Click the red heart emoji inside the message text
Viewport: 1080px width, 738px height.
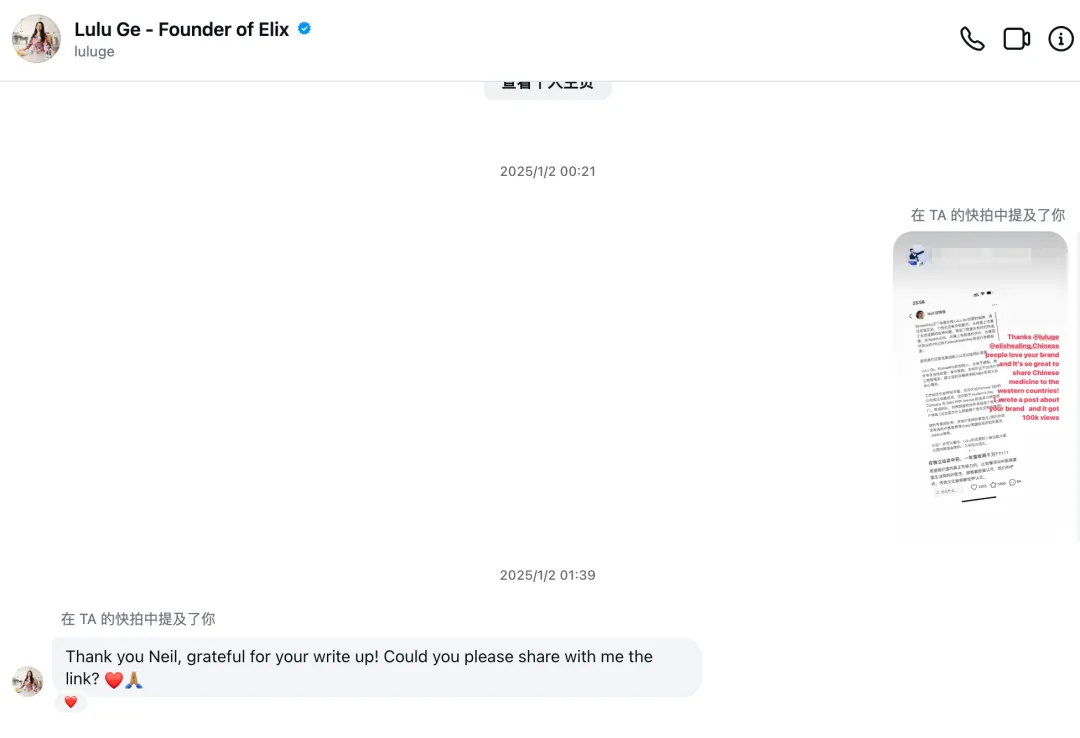tap(113, 680)
